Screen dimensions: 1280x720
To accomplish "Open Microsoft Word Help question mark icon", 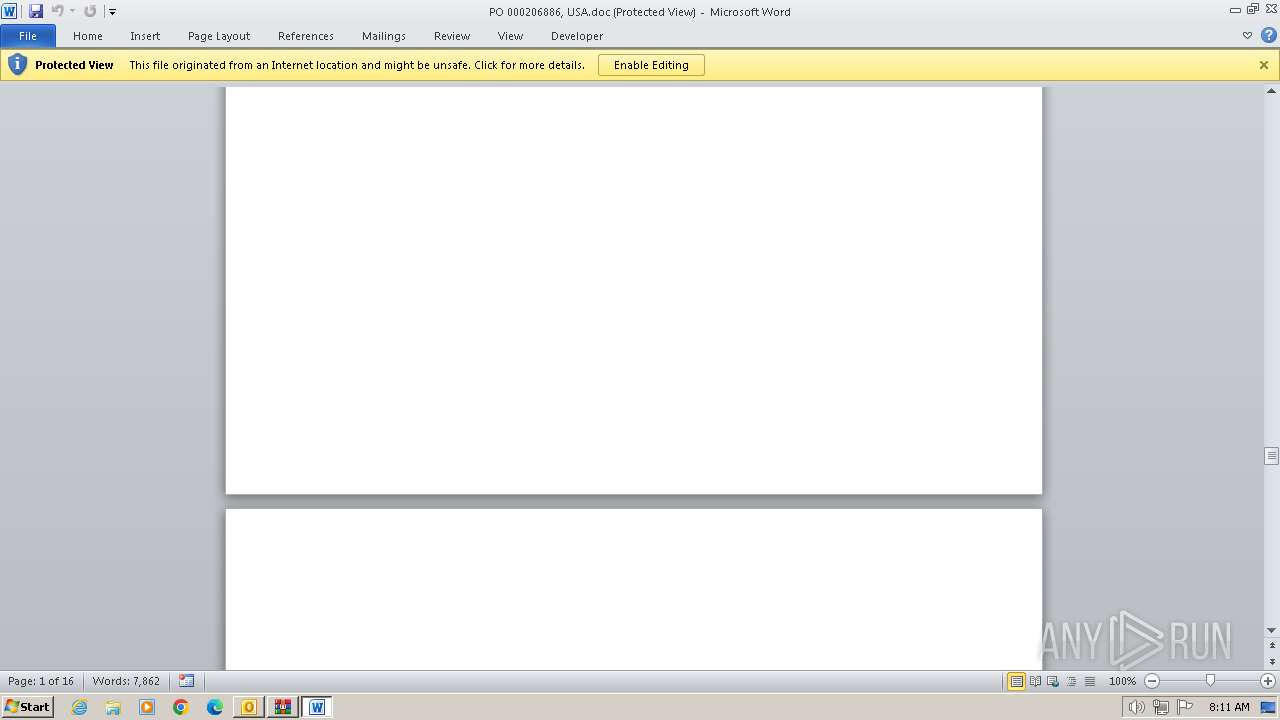I will [1269, 35].
